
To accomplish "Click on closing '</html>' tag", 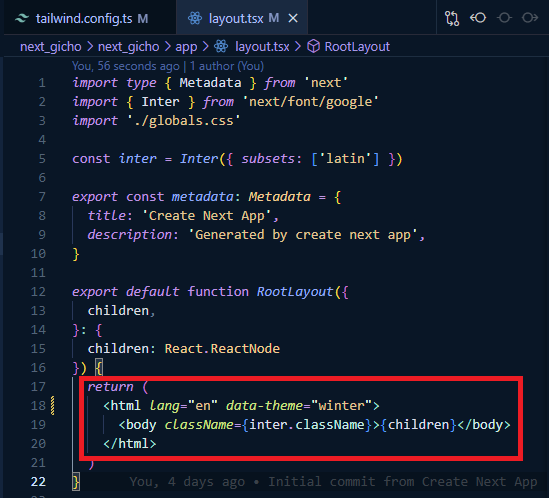I will 130,444.
